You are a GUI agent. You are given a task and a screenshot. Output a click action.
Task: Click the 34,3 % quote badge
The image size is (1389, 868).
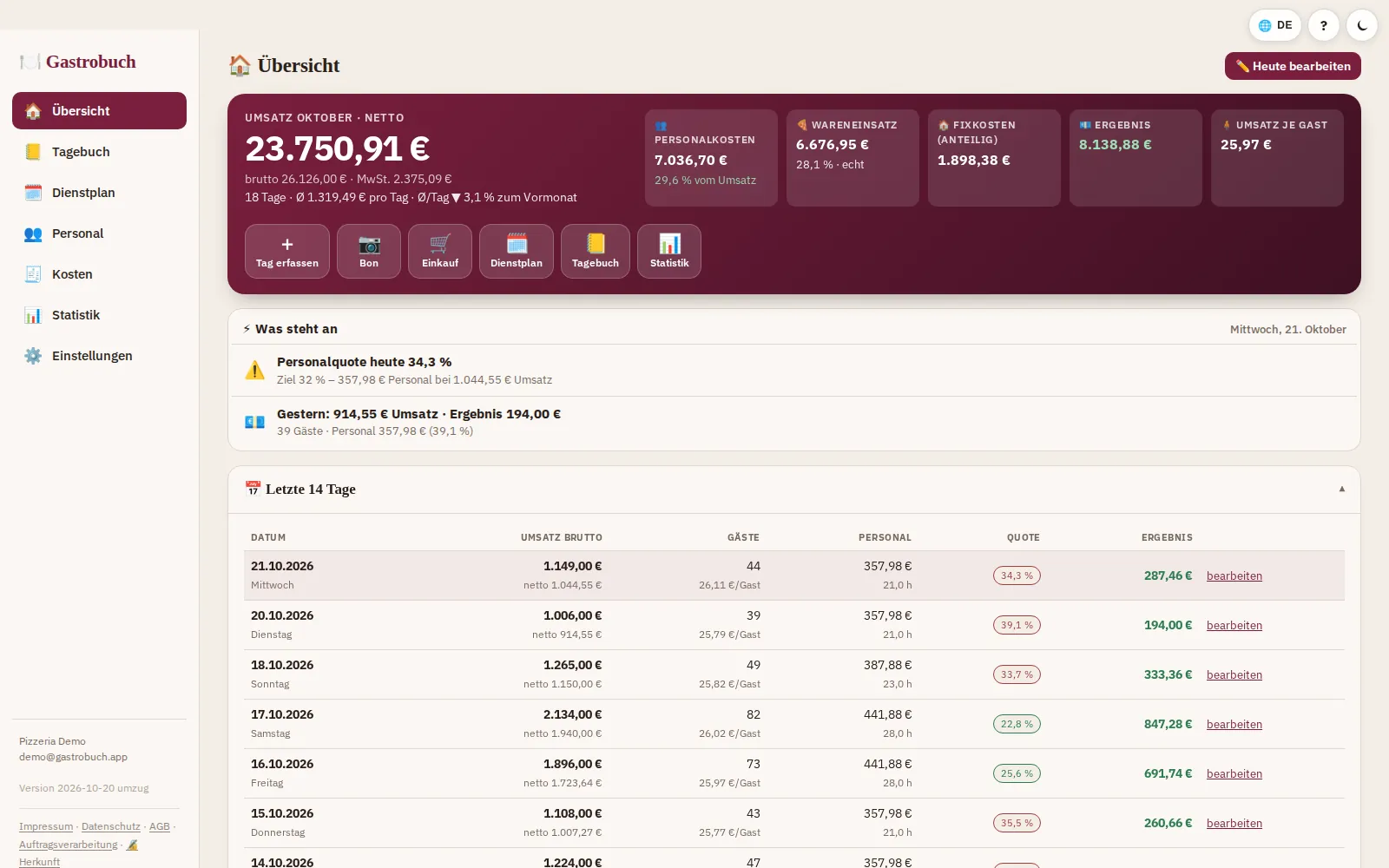(1017, 575)
